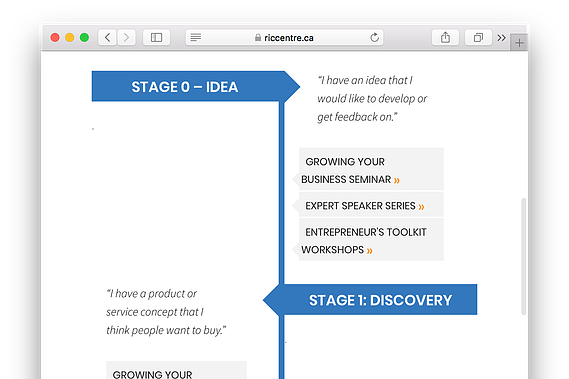The width and height of the screenshot is (569, 379).
Task: Click the page's vertical scrollbar thumb
Action: coord(523,256)
